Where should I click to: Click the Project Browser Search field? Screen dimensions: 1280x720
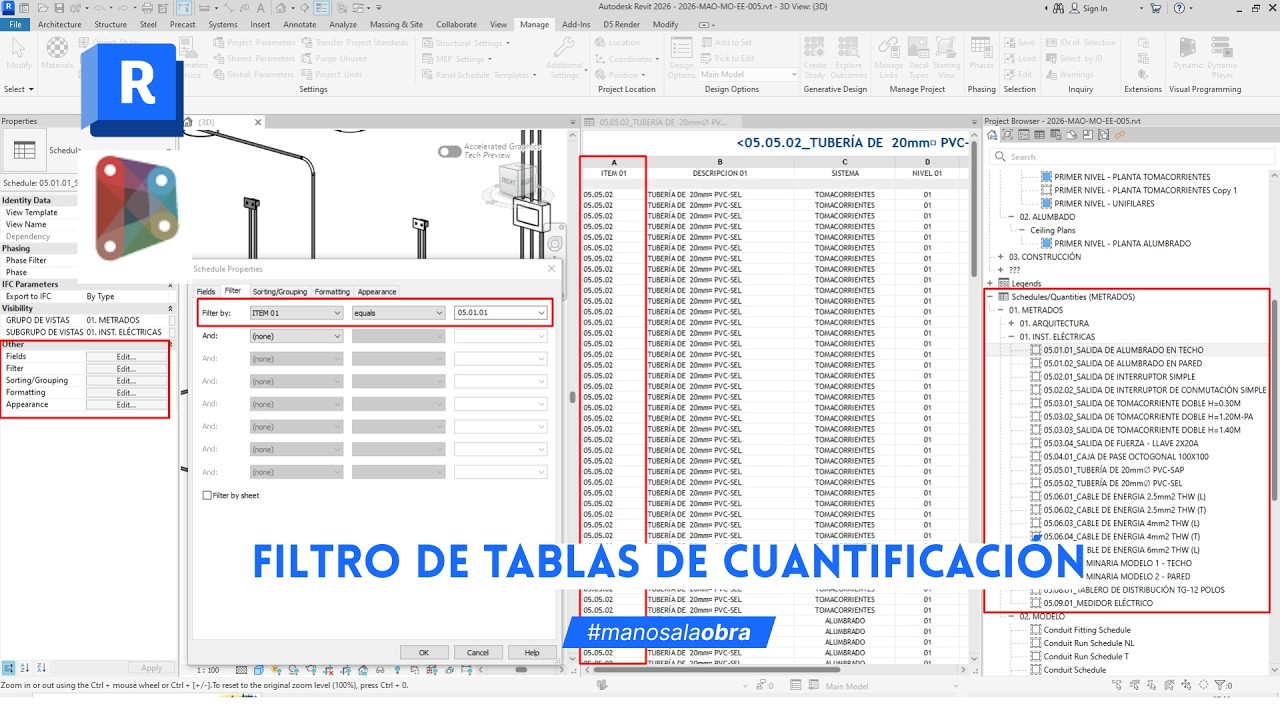[1132, 156]
